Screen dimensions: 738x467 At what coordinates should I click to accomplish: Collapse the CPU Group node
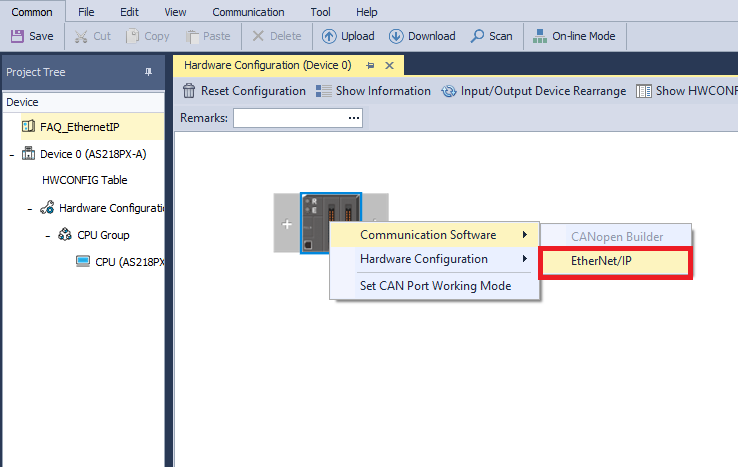47,235
